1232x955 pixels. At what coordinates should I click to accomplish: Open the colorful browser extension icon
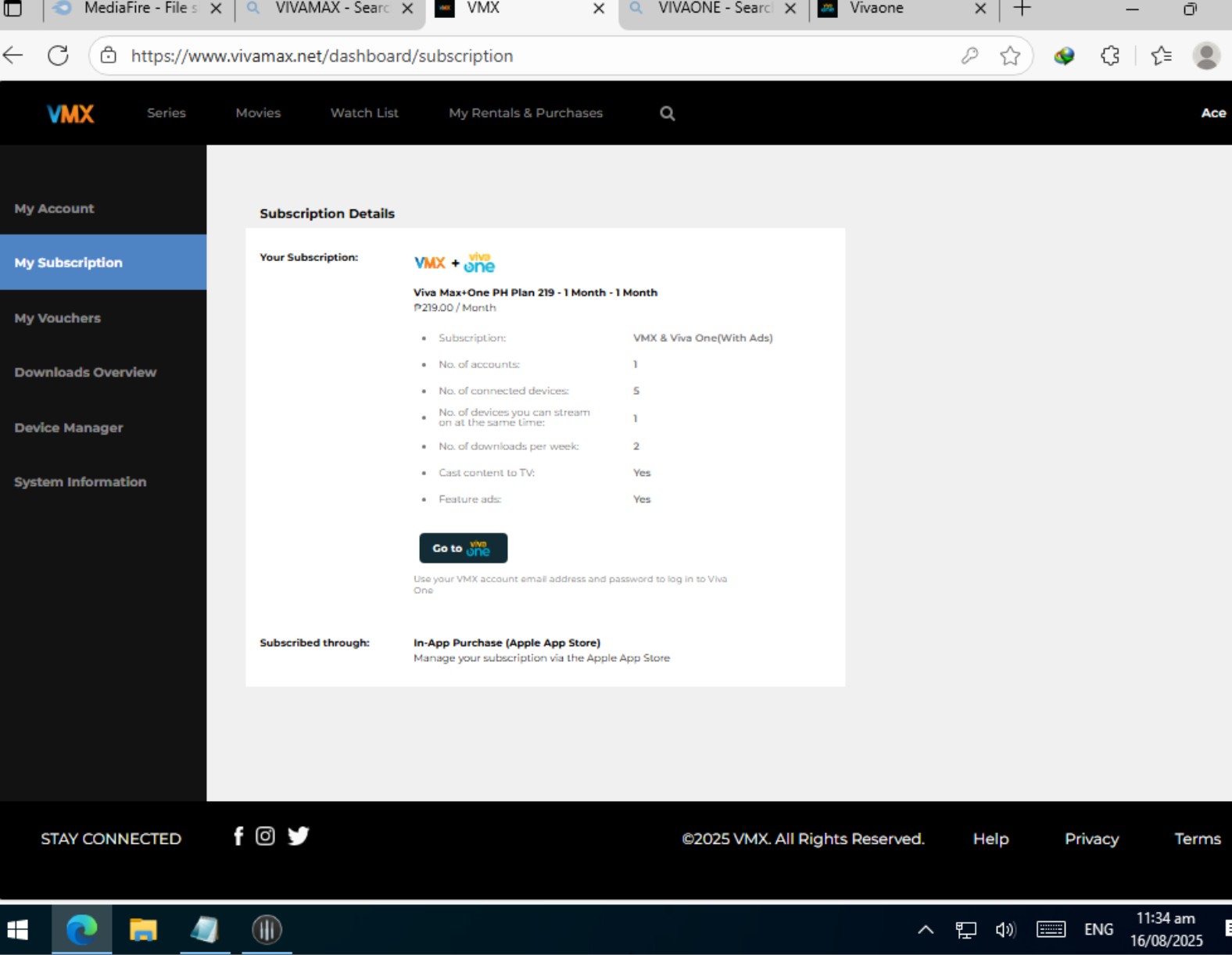pos(1064,55)
